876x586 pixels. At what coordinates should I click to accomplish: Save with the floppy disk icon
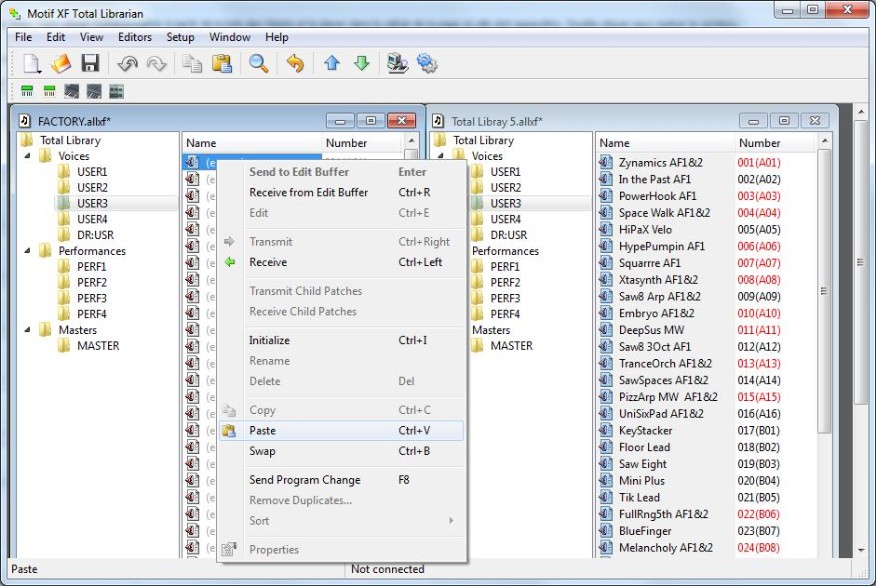pyautogui.click(x=90, y=64)
